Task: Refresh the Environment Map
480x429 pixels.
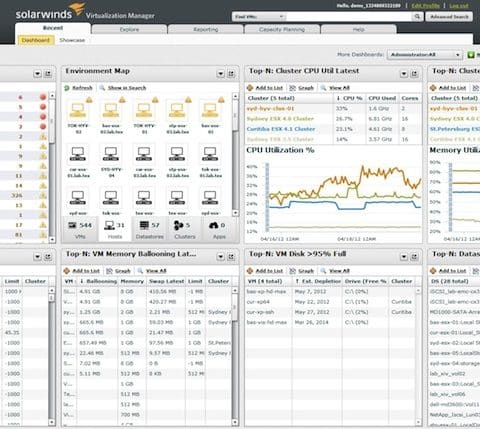Action: click(78, 88)
